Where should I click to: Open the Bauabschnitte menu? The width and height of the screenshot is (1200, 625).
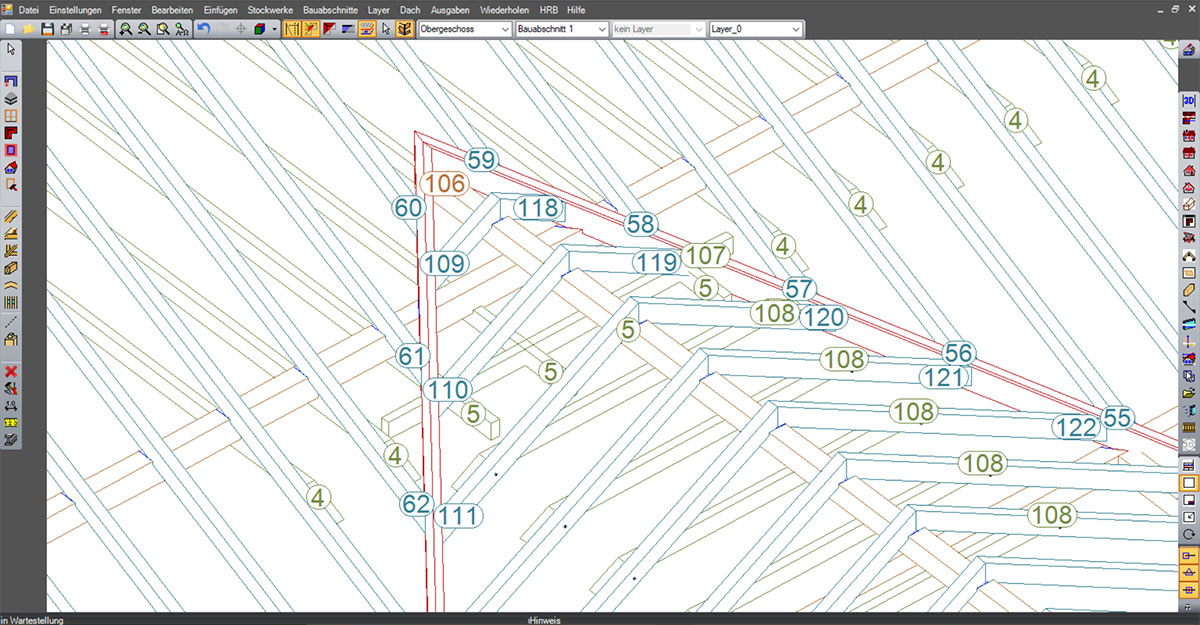[x=331, y=9]
